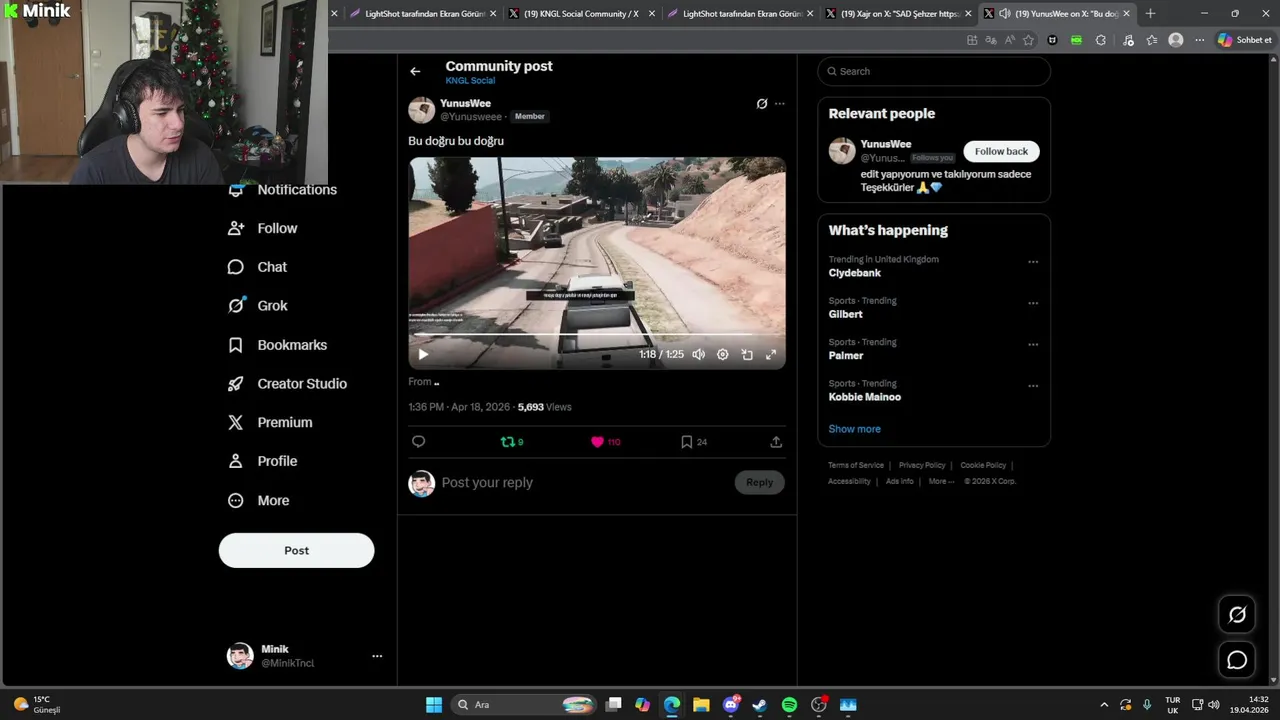Open browser profile avatar icon
This screenshot has height=720, width=1280.
[x=1176, y=40]
